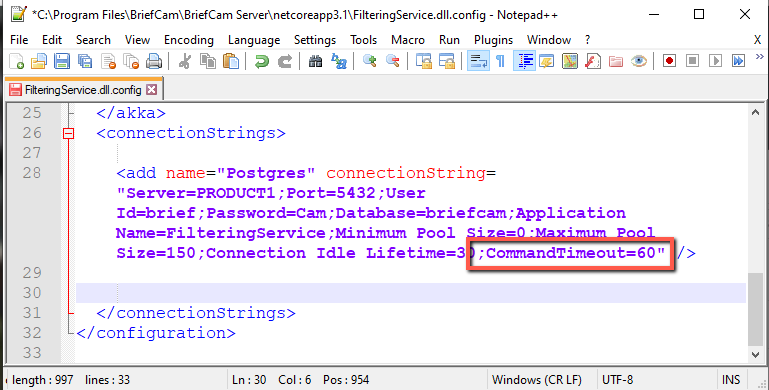
Task: Open the Macro menu
Action: click(x=408, y=40)
